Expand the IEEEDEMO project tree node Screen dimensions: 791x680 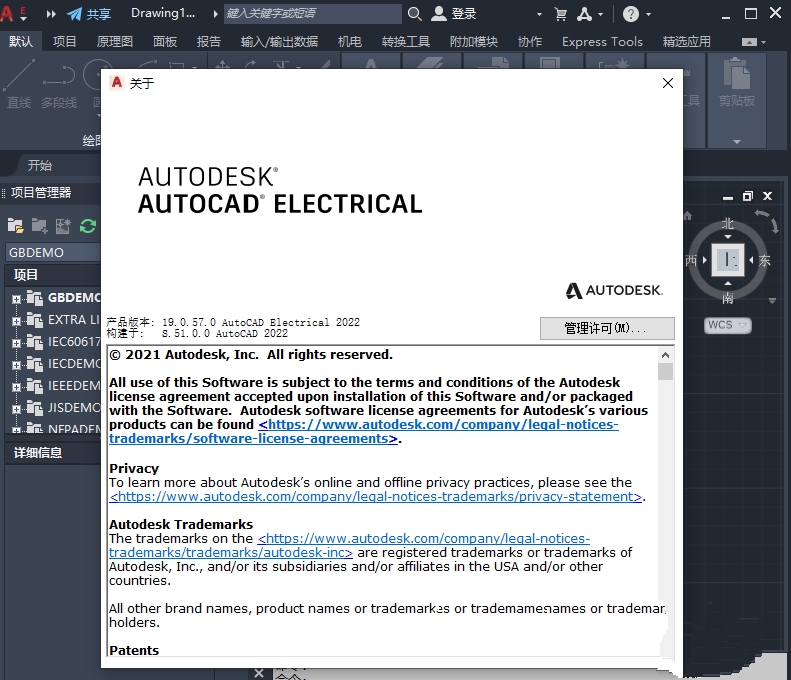[16, 387]
